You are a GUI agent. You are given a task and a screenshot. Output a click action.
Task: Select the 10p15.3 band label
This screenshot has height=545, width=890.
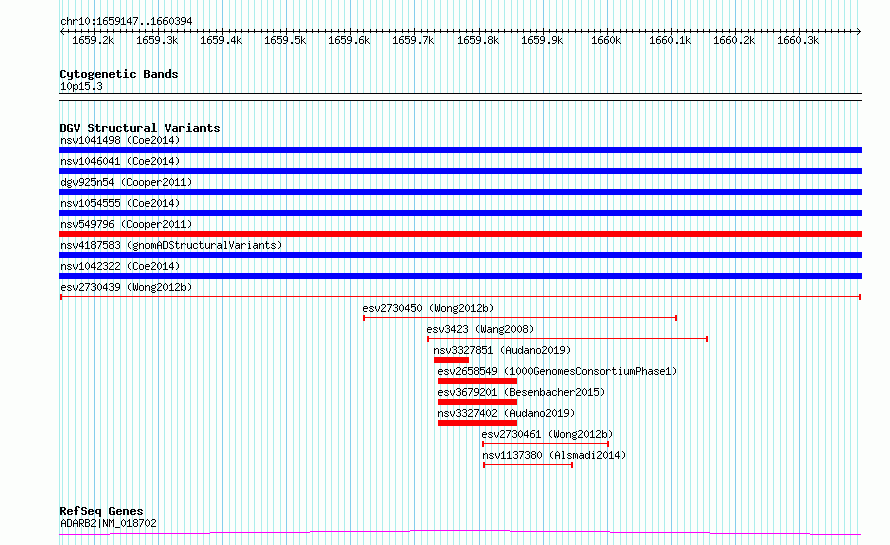point(81,86)
